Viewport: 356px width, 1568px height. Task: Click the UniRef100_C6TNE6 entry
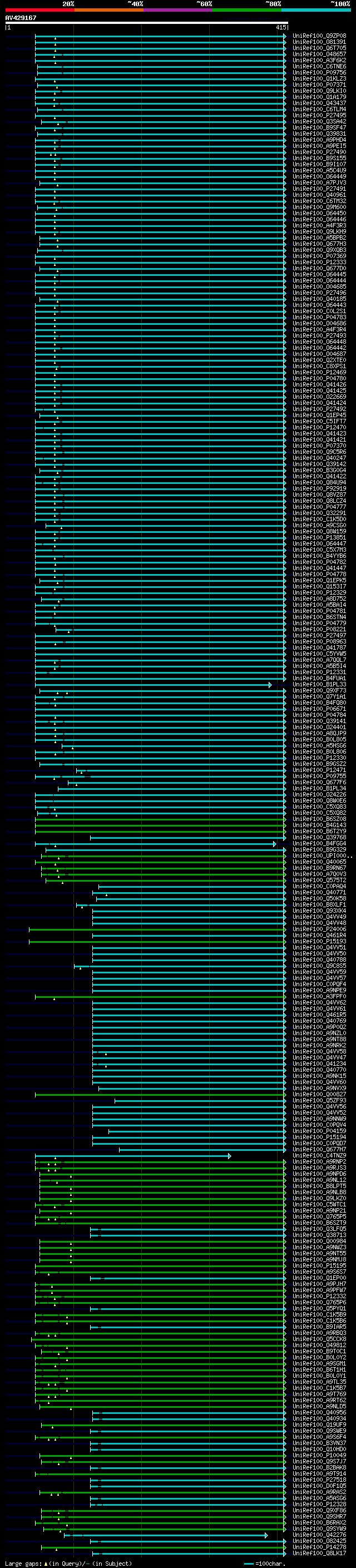coord(319,66)
